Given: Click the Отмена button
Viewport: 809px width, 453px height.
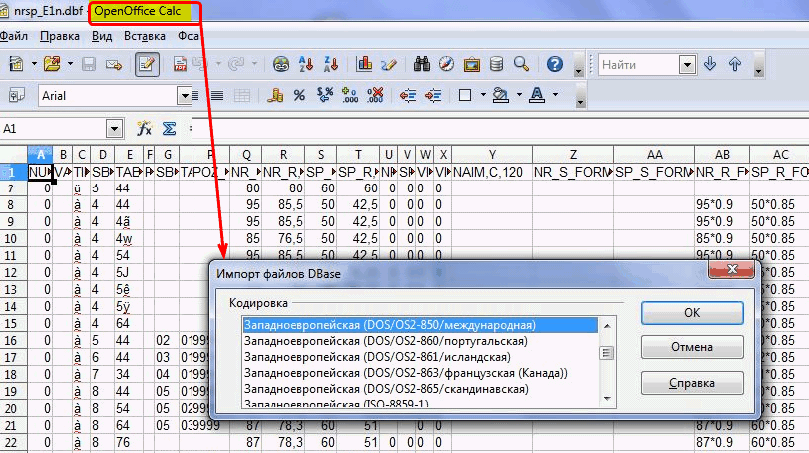Looking at the screenshot, I should (692, 347).
